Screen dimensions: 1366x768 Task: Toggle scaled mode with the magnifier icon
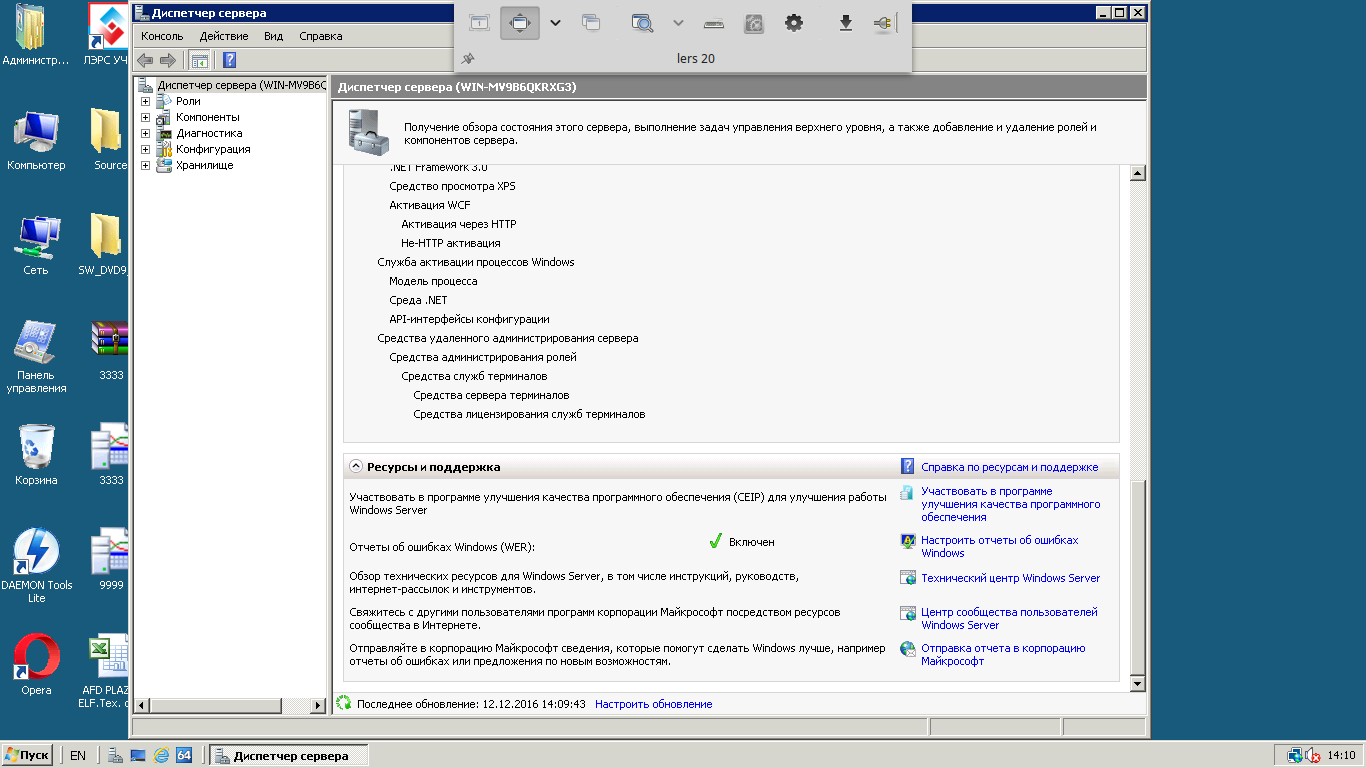pos(642,22)
